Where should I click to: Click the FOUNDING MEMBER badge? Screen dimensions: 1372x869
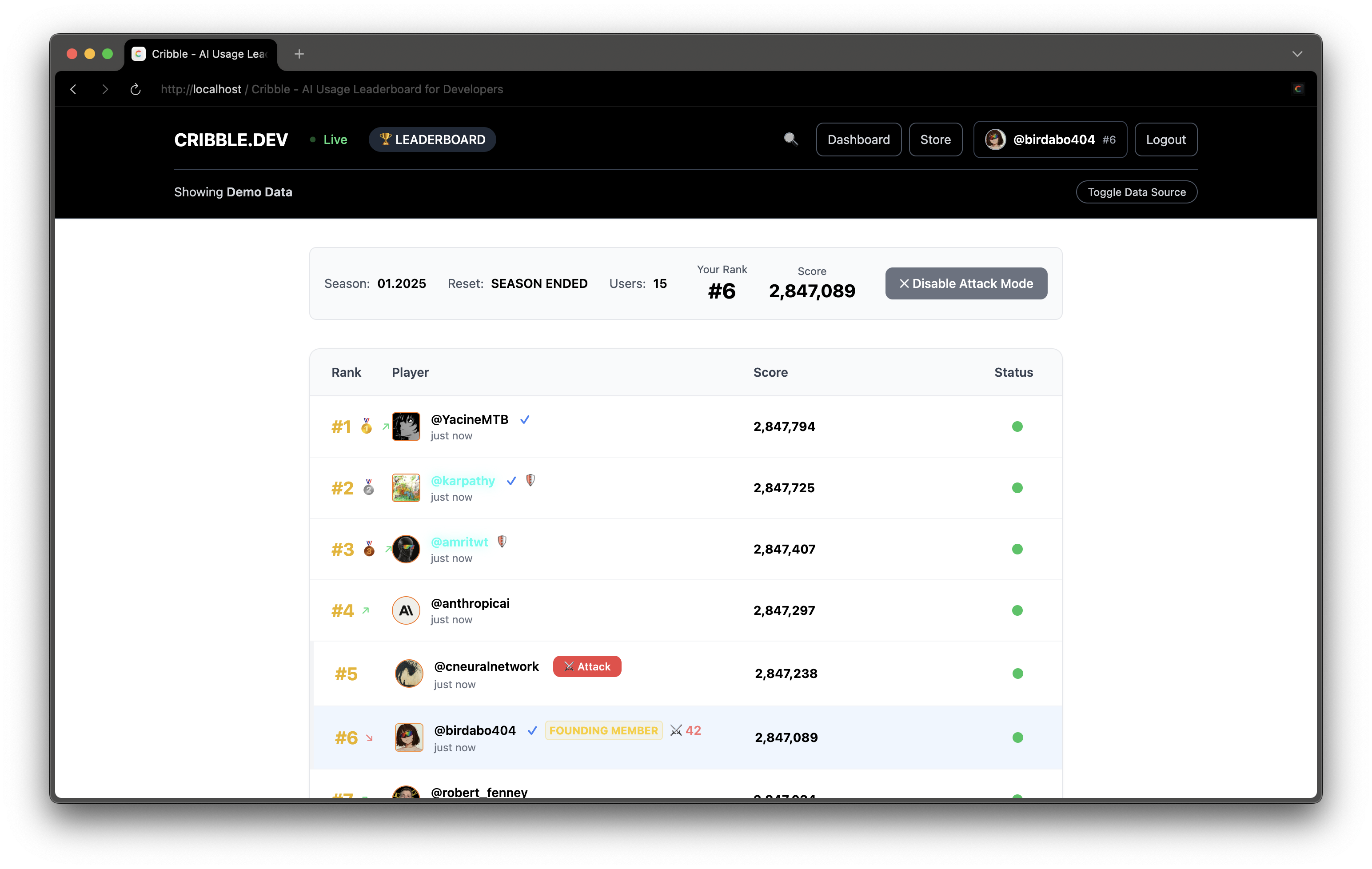(x=603, y=730)
